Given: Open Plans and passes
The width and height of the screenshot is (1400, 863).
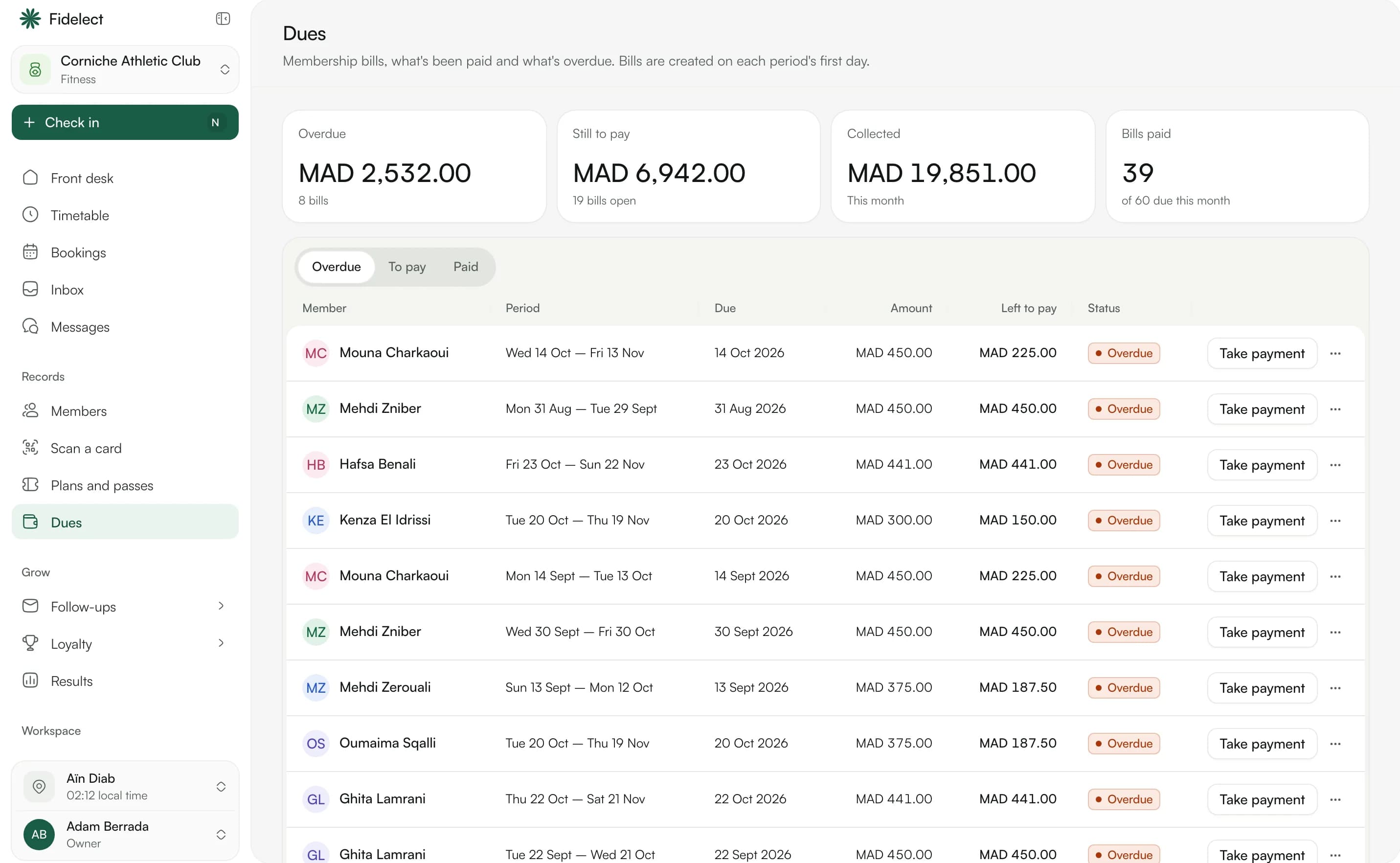Looking at the screenshot, I should pyautogui.click(x=125, y=485).
